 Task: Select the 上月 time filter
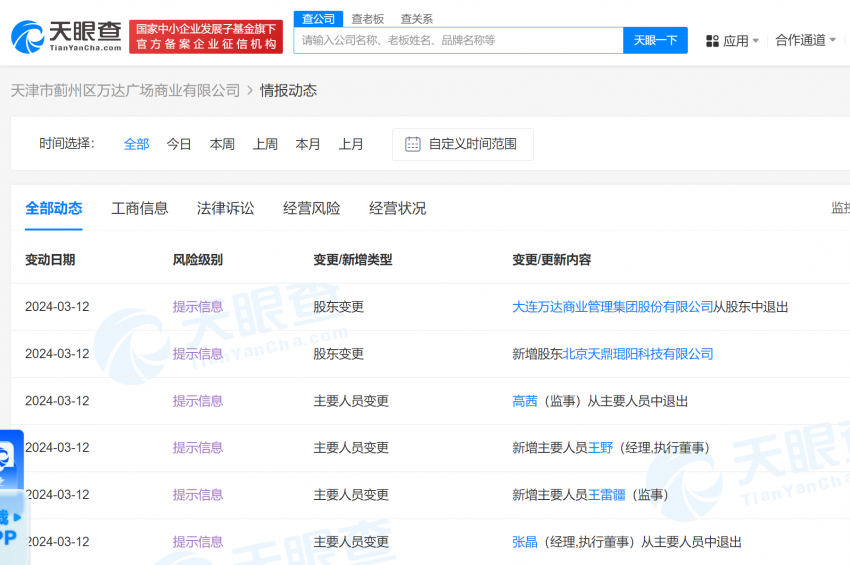[351, 144]
